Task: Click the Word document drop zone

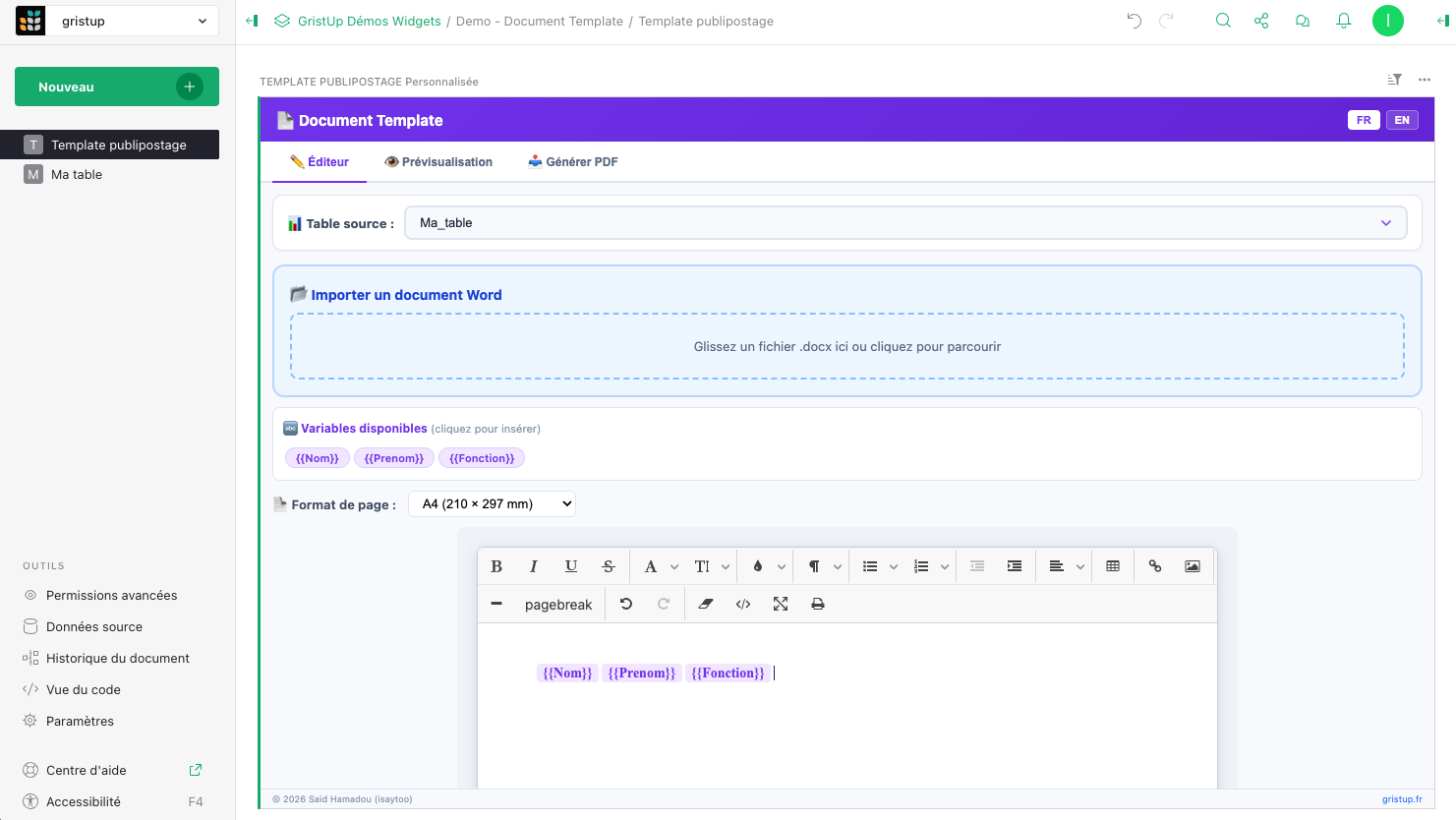Action: click(847, 346)
